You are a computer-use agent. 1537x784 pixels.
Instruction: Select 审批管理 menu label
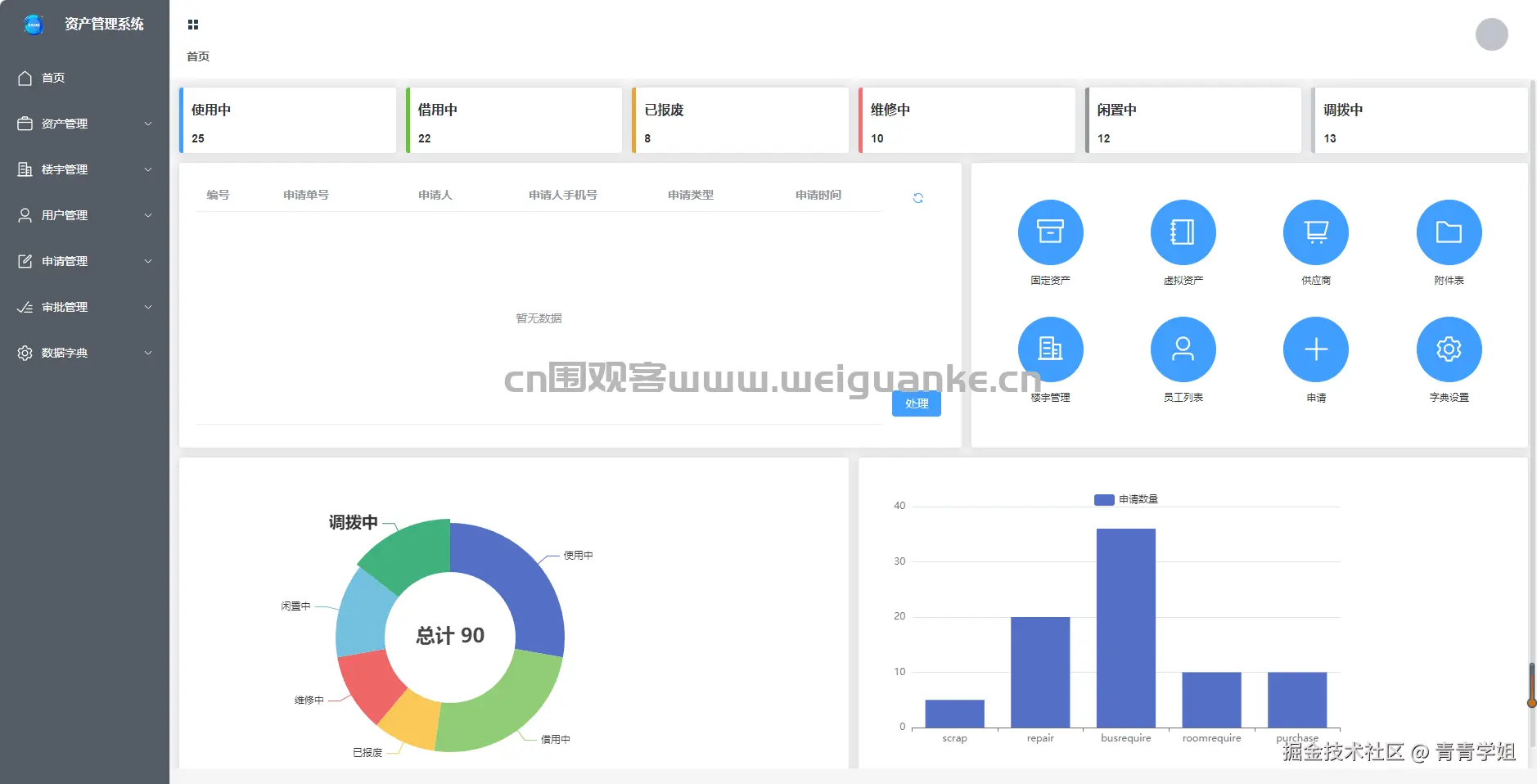[x=65, y=307]
